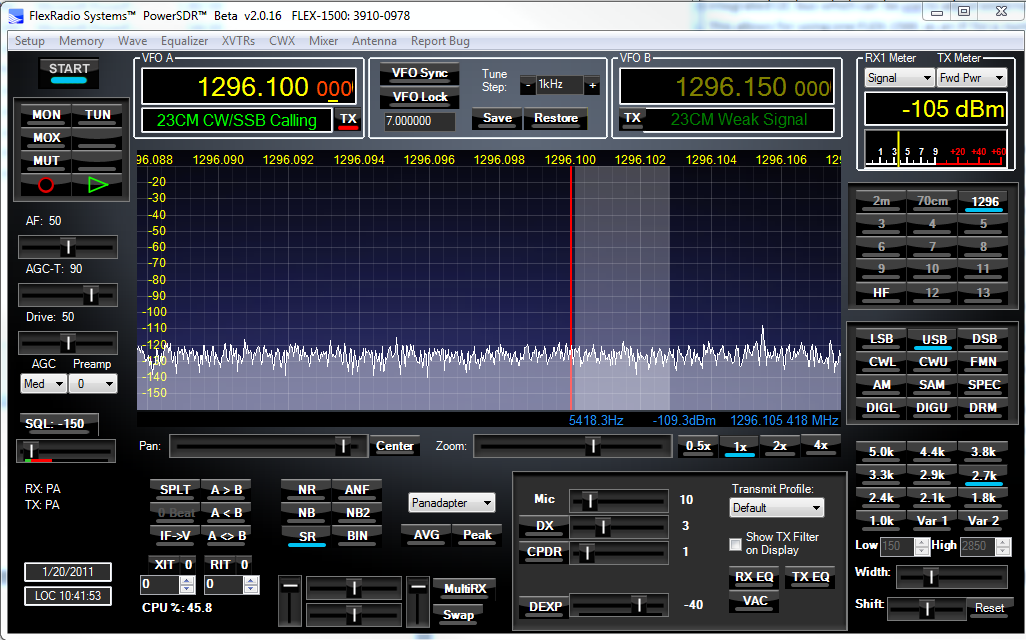Open the Preamp dropdown
The height and width of the screenshot is (640, 1026).
(x=95, y=384)
